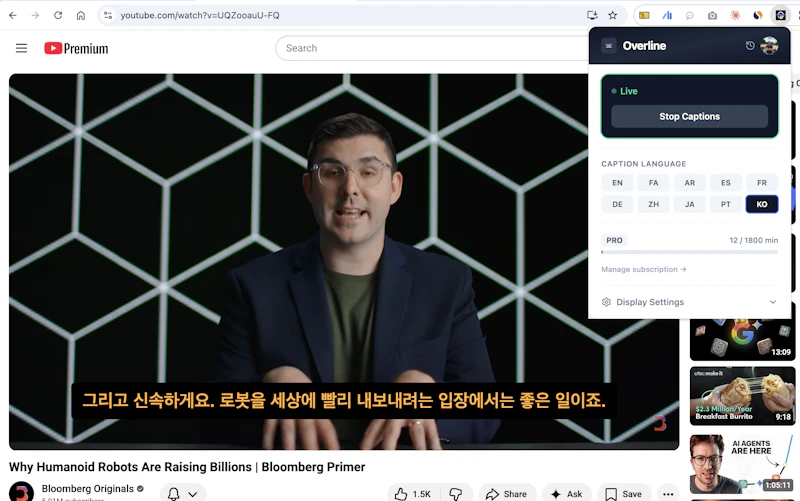Select PT caption language
This screenshot has width=800, height=501.
pos(726,204)
